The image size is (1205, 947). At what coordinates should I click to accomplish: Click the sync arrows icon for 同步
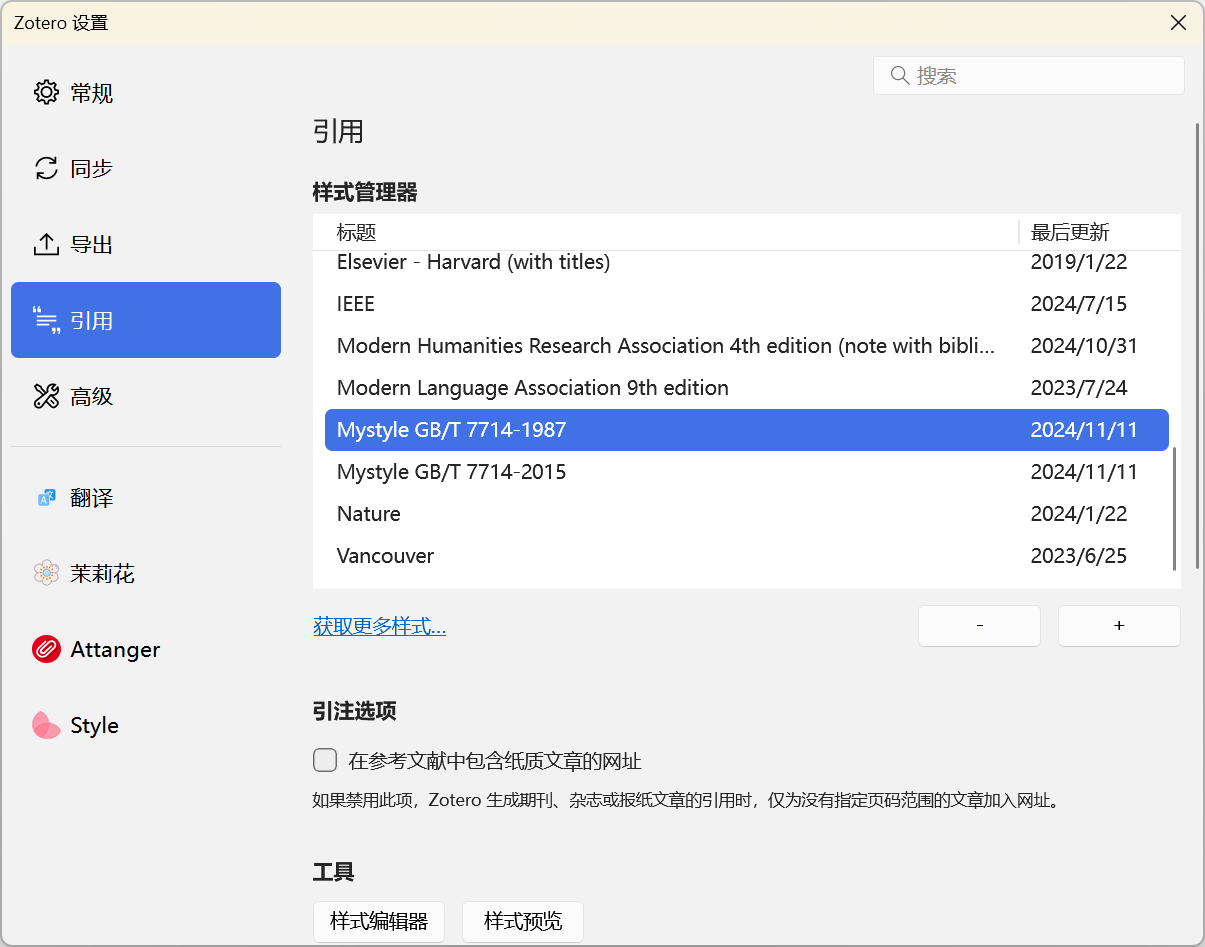pyautogui.click(x=46, y=168)
